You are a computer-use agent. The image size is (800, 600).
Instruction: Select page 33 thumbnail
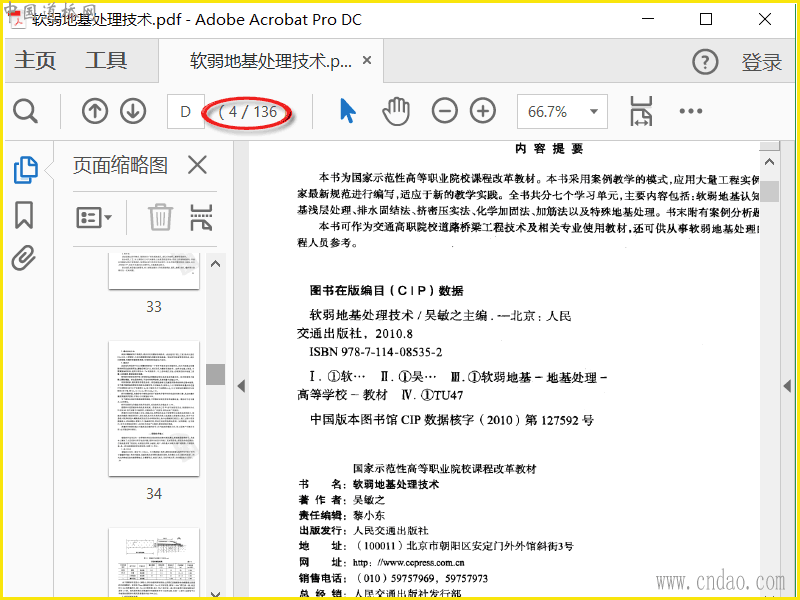(x=154, y=271)
